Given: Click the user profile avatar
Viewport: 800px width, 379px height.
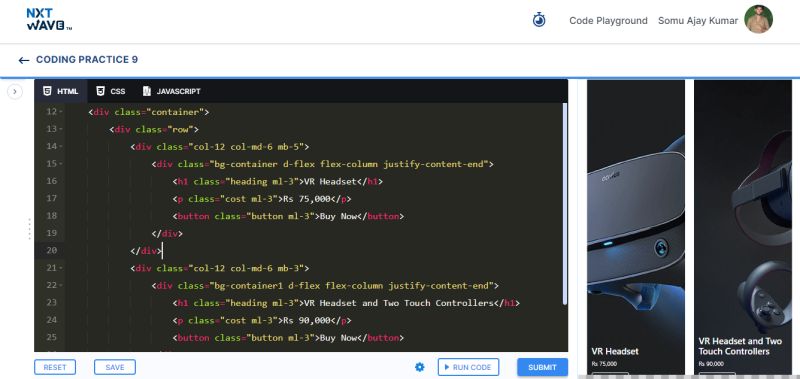Looking at the screenshot, I should pyautogui.click(x=758, y=19).
